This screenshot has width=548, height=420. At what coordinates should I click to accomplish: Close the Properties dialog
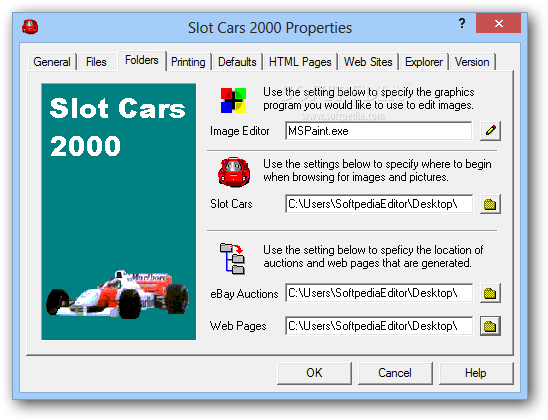coord(498,23)
